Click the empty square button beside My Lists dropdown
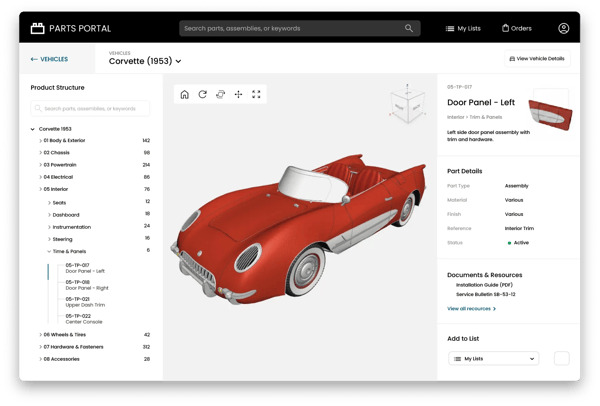The image size is (600, 406). [x=561, y=359]
